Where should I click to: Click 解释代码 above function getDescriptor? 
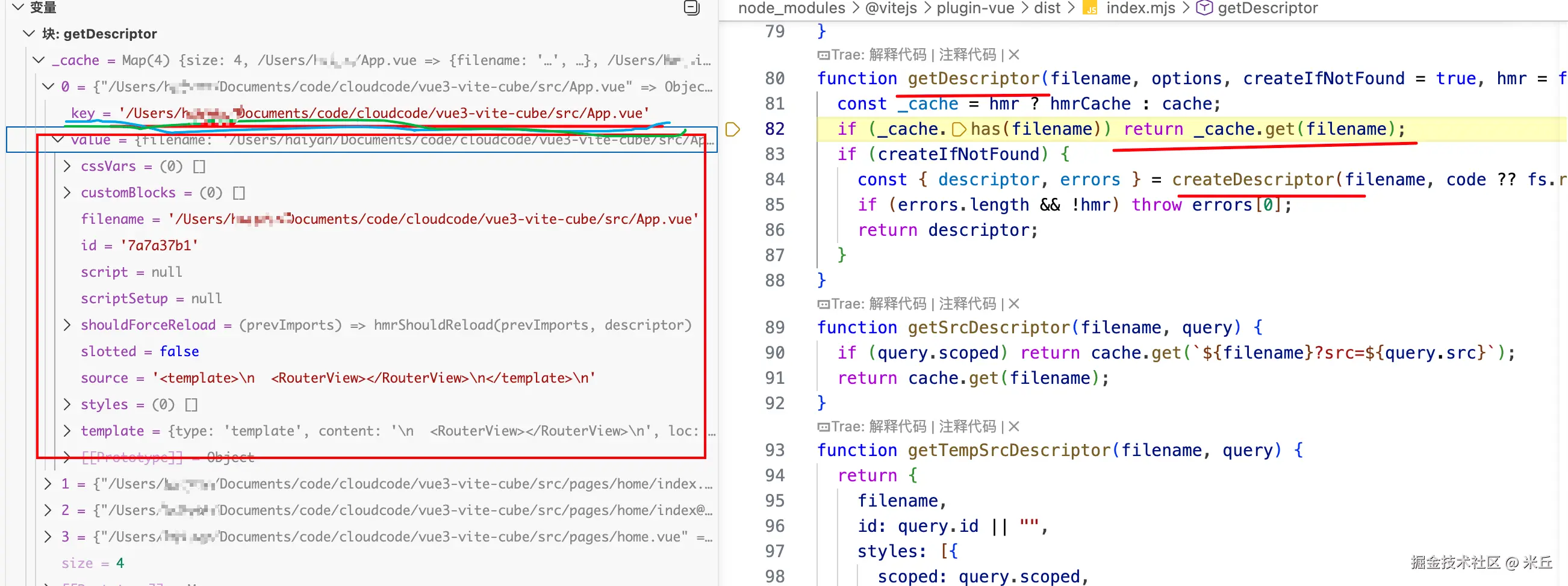(x=897, y=55)
